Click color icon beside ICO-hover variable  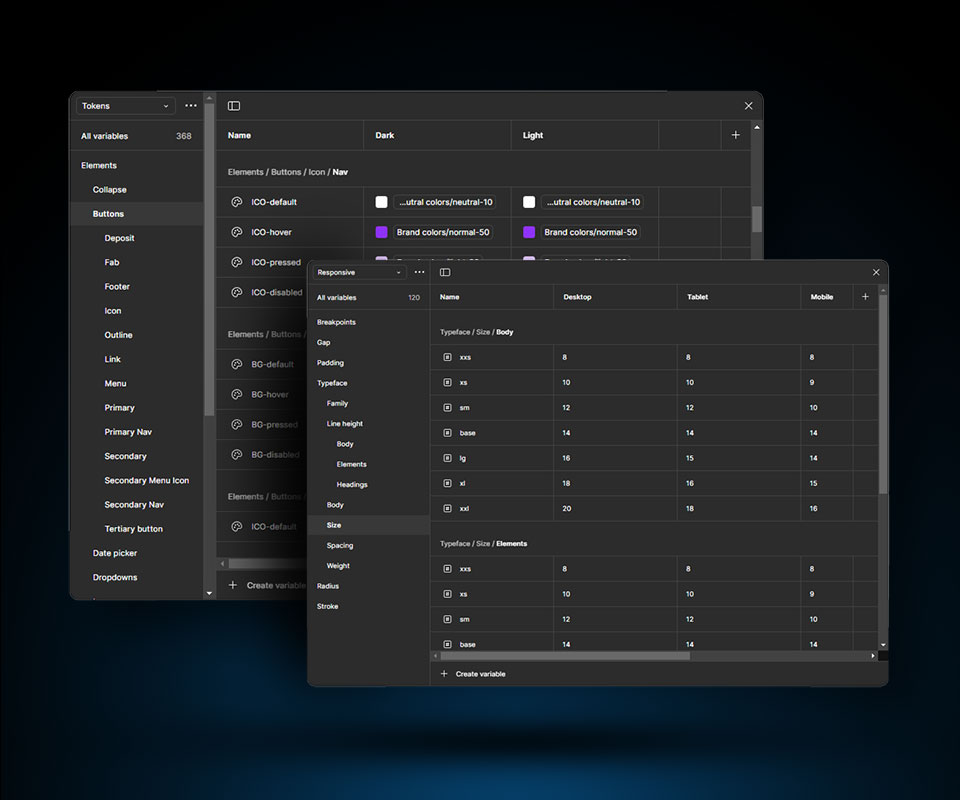tap(237, 232)
